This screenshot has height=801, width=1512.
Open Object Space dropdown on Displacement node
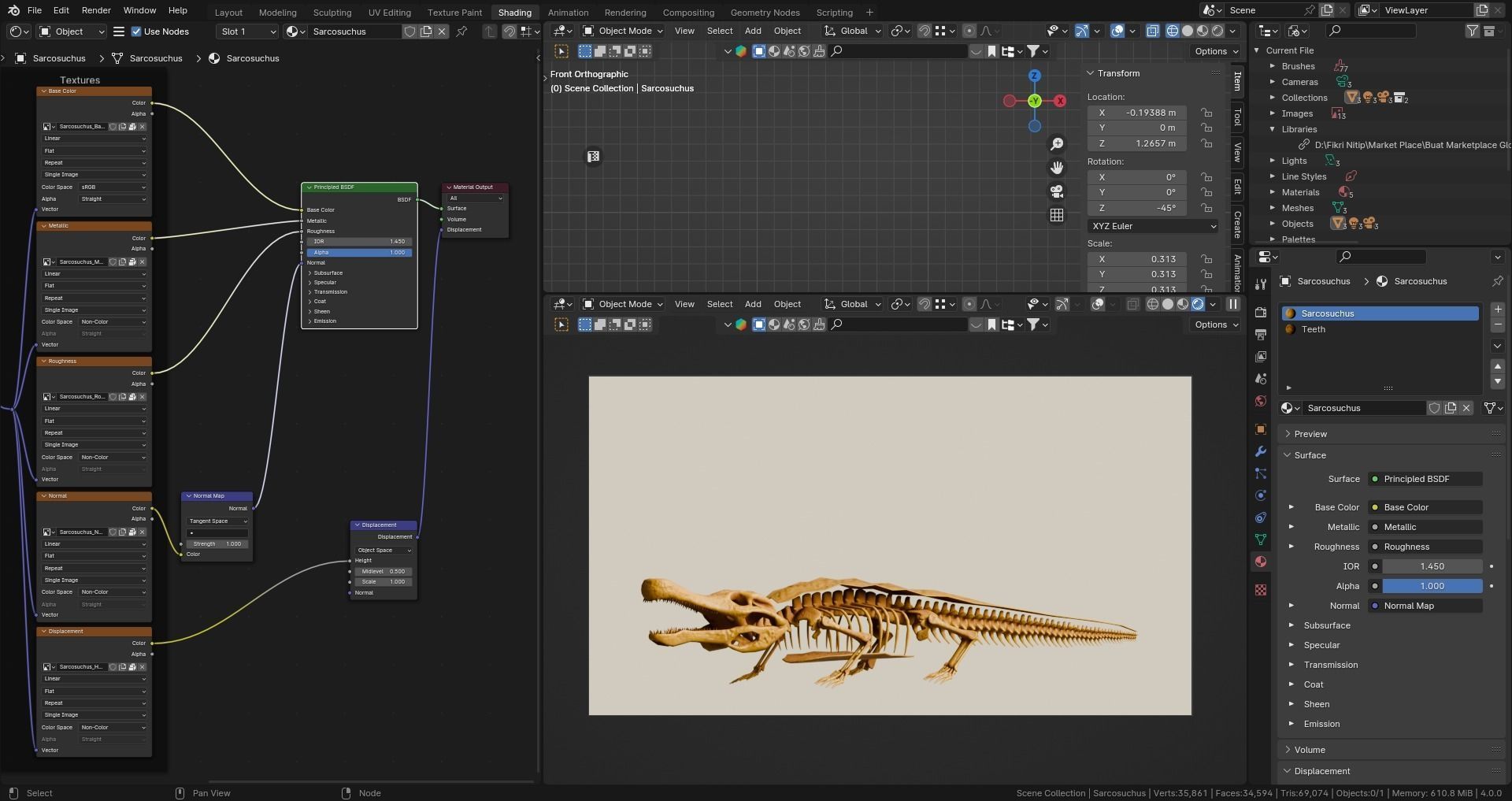[384, 551]
